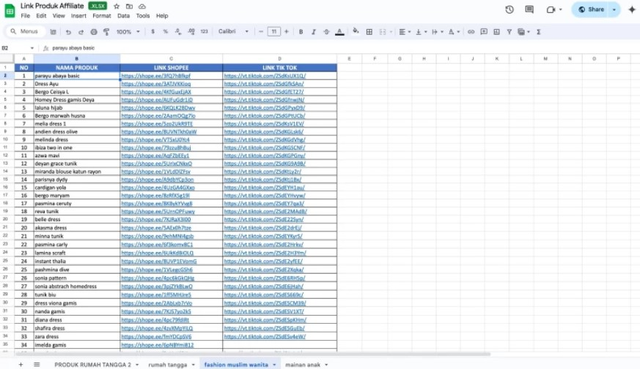
Task: Open the comments icon near Share
Action: click(529, 9)
